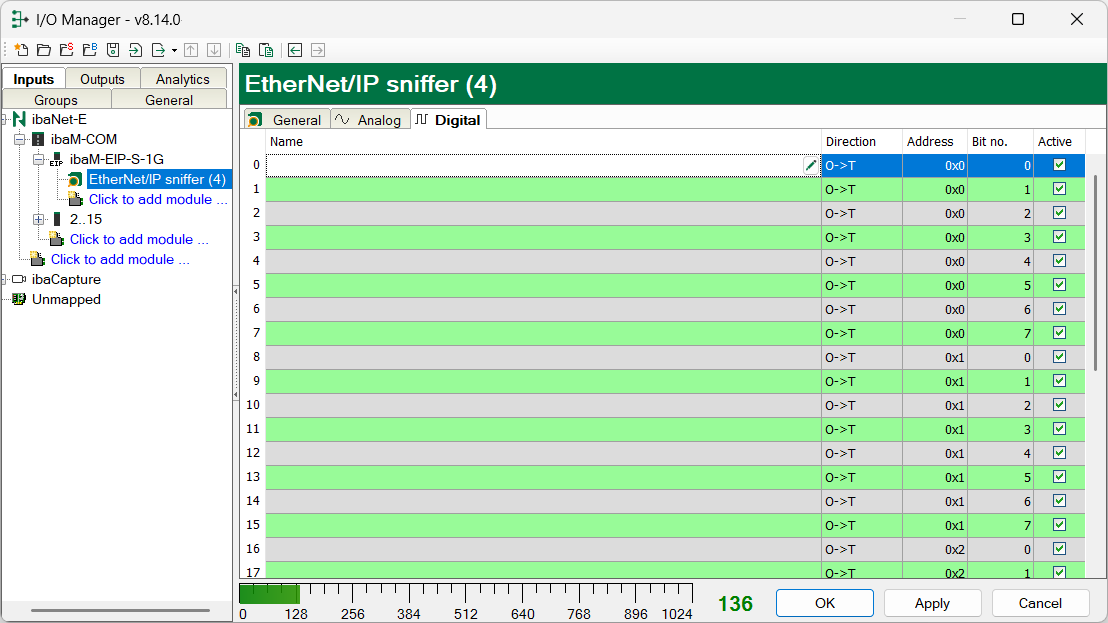This screenshot has width=1108, height=623.
Task: Click the Name column header
Action: 543,141
